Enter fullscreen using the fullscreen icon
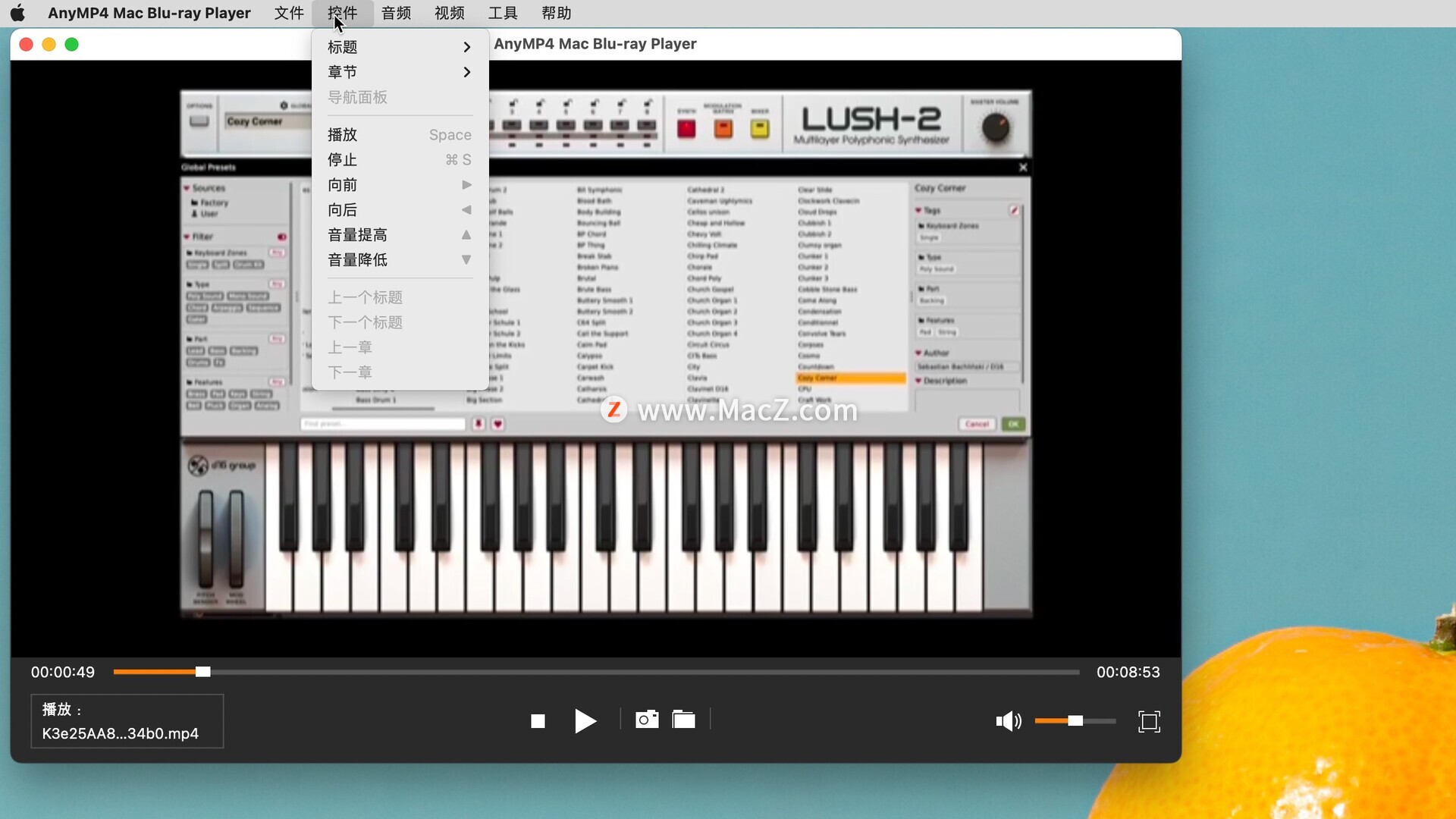 click(x=1150, y=721)
